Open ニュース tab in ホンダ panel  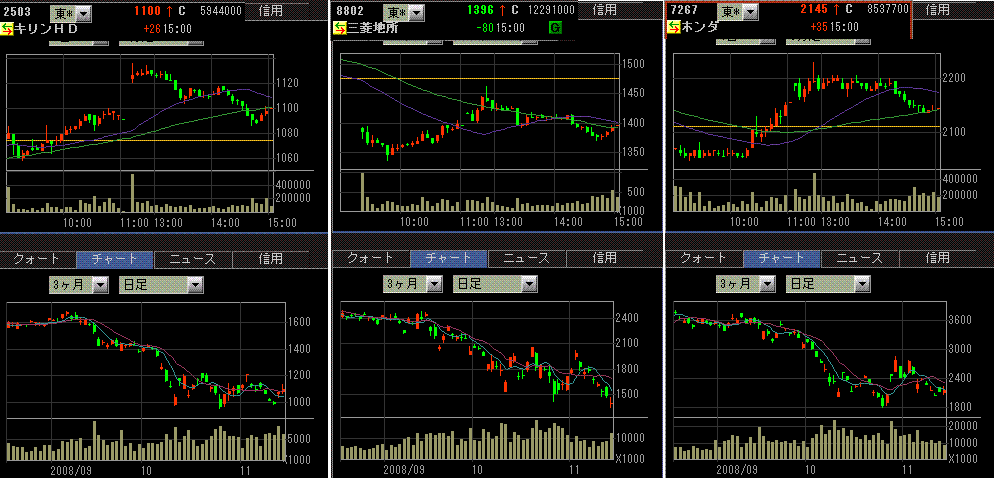[860, 257]
